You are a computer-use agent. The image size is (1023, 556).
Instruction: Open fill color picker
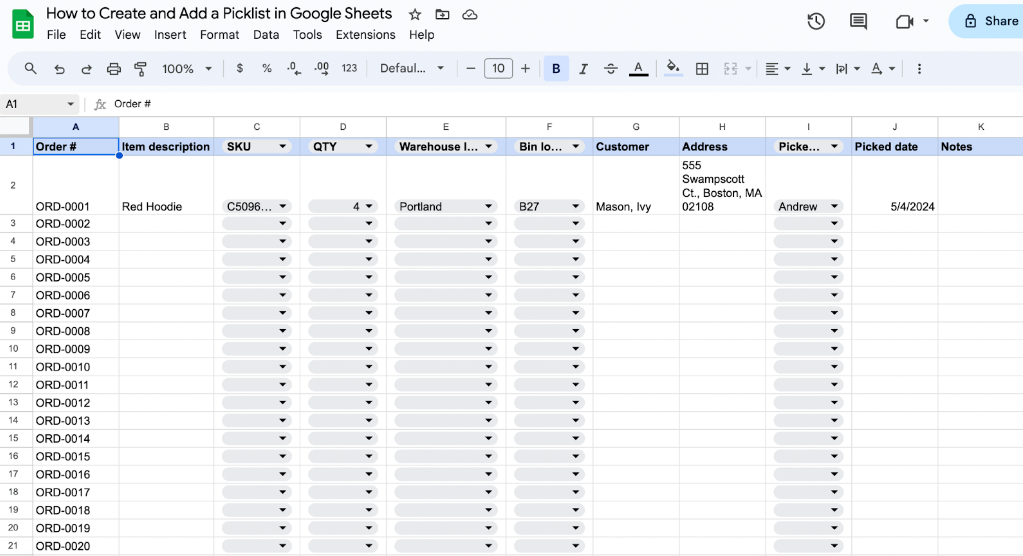pos(673,68)
